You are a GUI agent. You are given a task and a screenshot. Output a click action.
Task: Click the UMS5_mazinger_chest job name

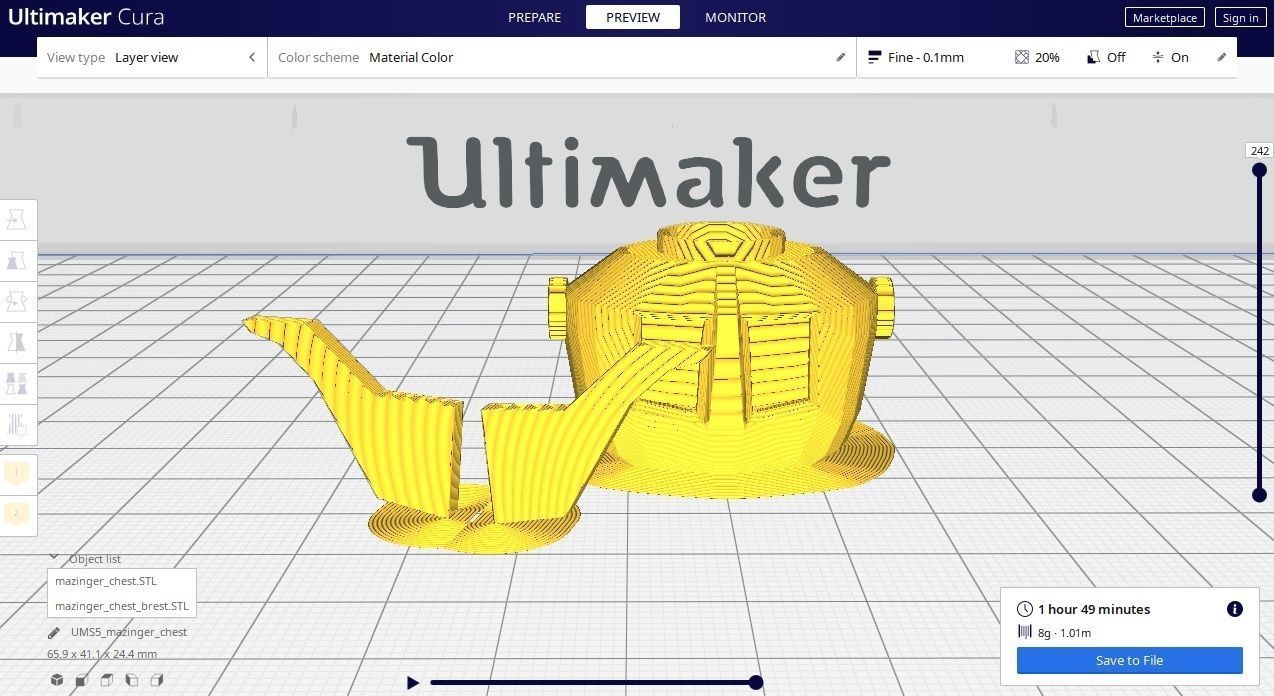[x=129, y=632]
